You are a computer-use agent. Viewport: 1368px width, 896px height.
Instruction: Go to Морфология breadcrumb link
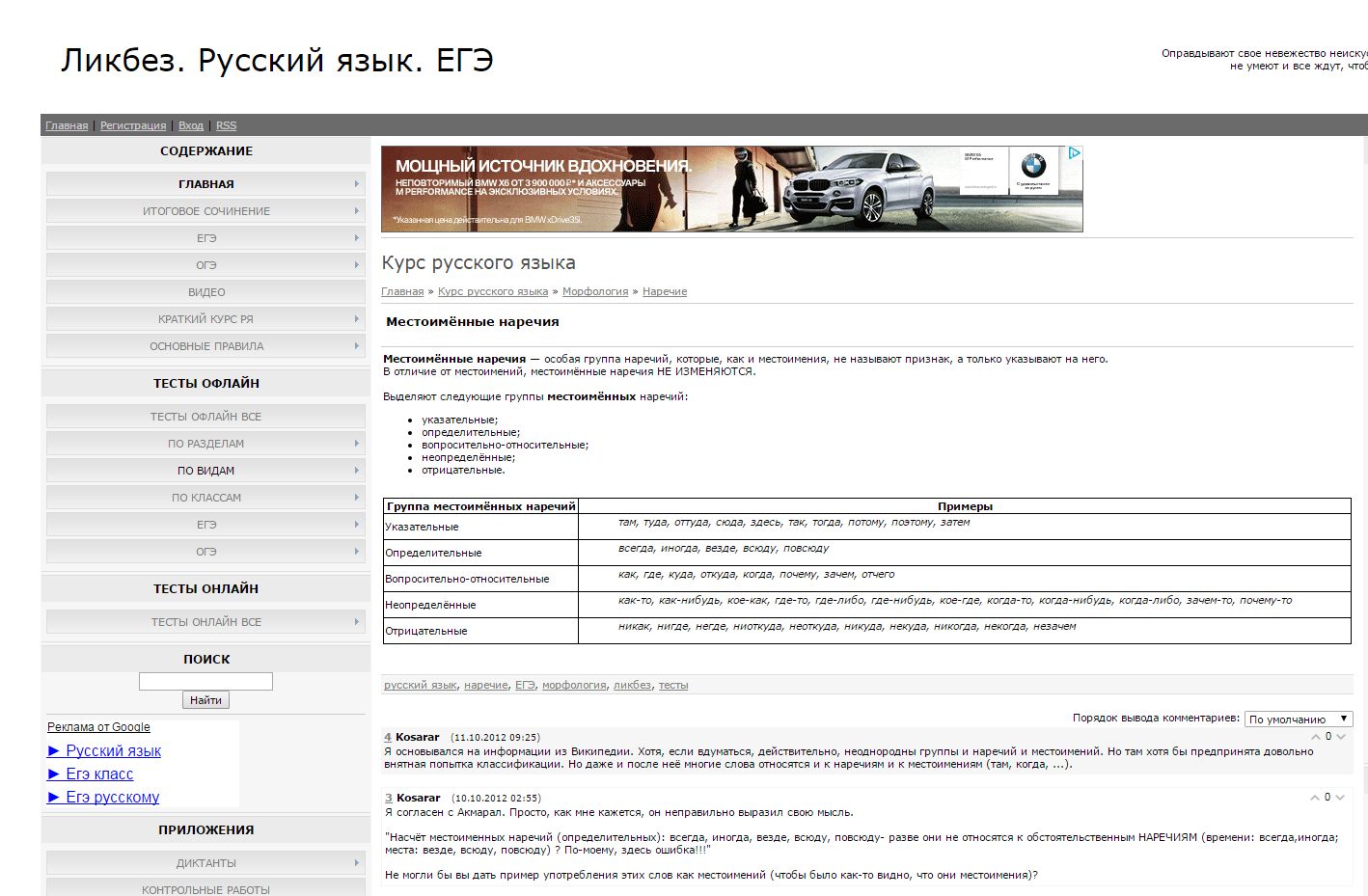coord(594,291)
